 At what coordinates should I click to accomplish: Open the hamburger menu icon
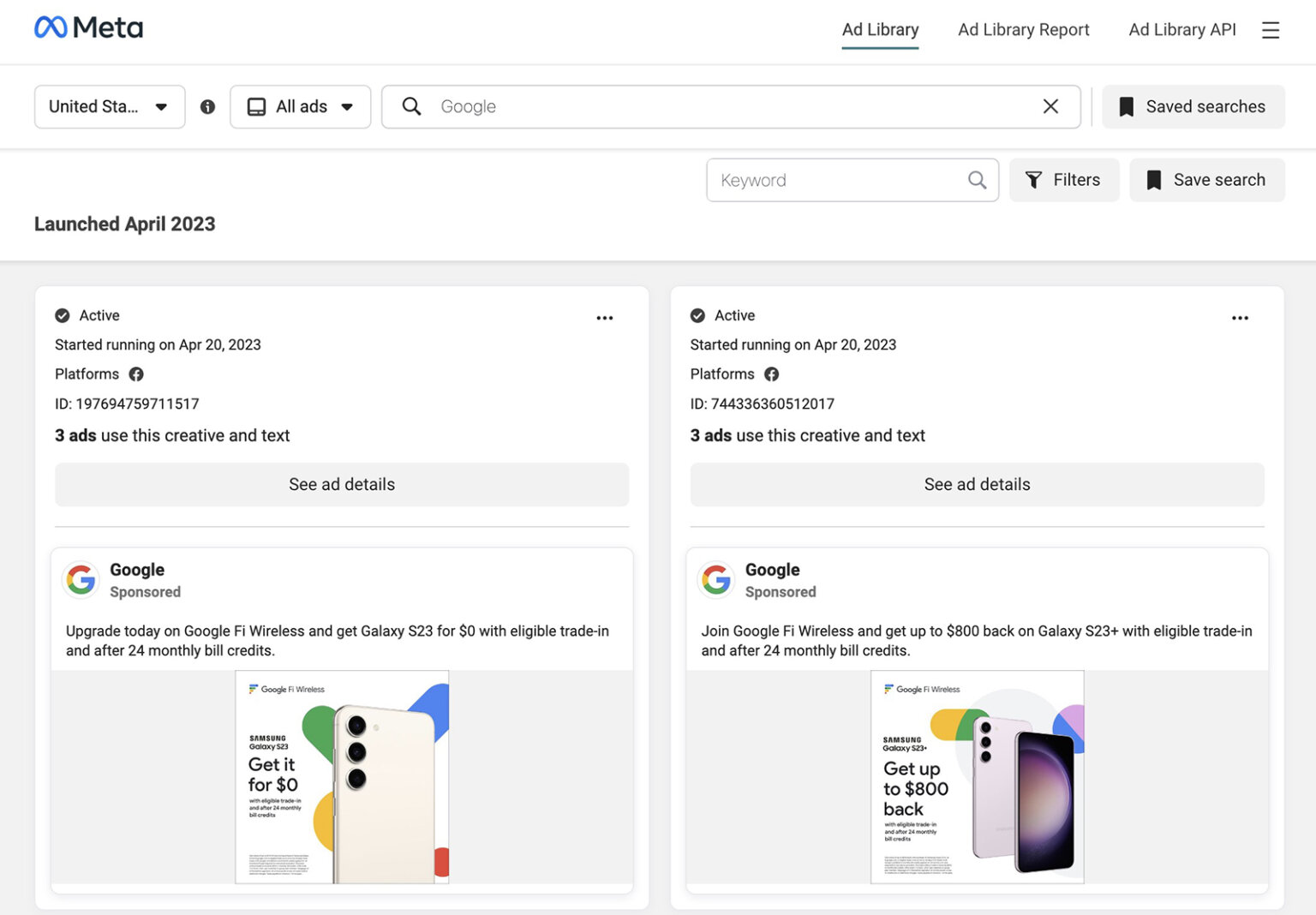coord(1271,29)
